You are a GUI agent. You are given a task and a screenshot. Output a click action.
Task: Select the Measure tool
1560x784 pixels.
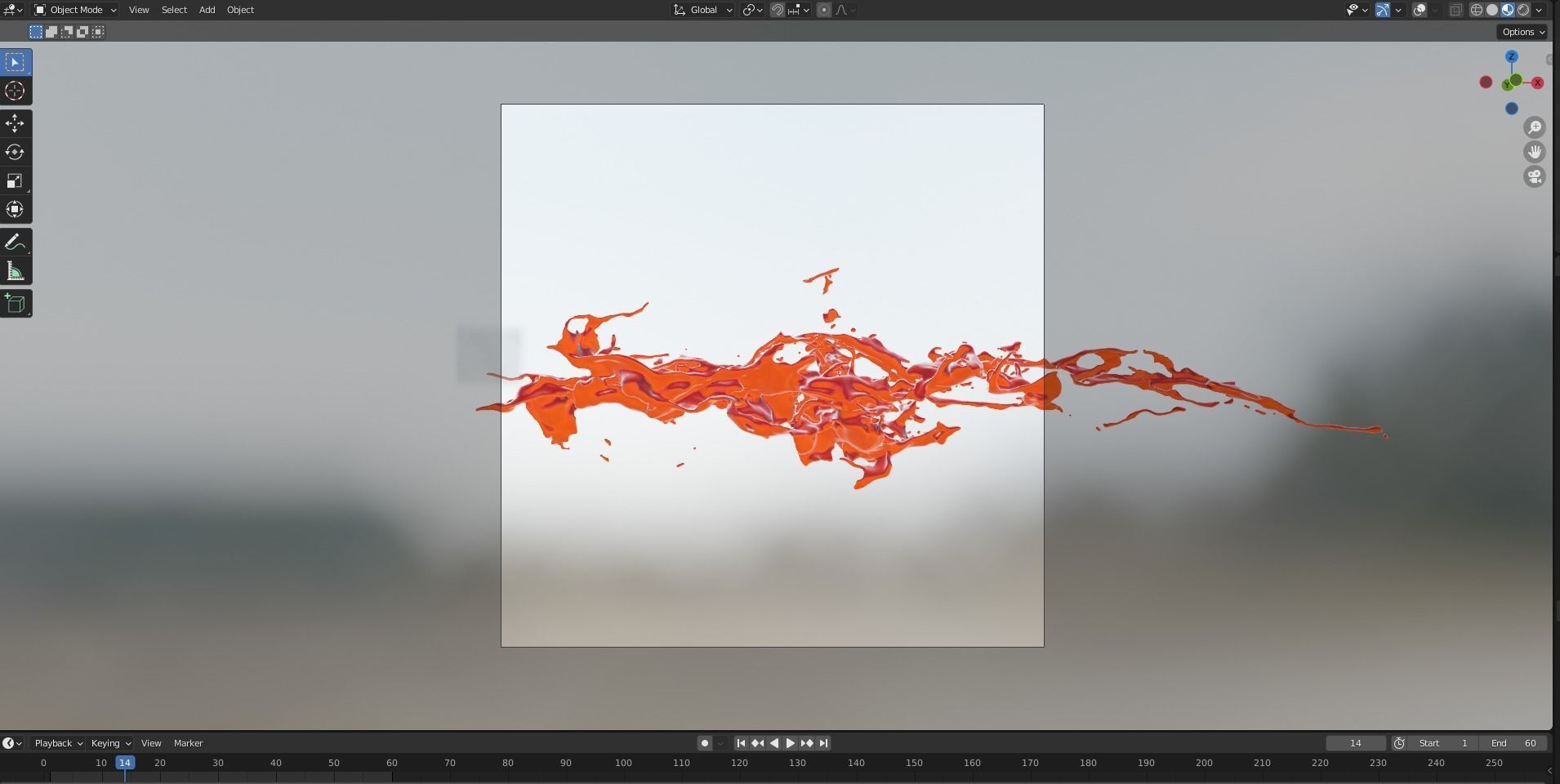[15, 270]
